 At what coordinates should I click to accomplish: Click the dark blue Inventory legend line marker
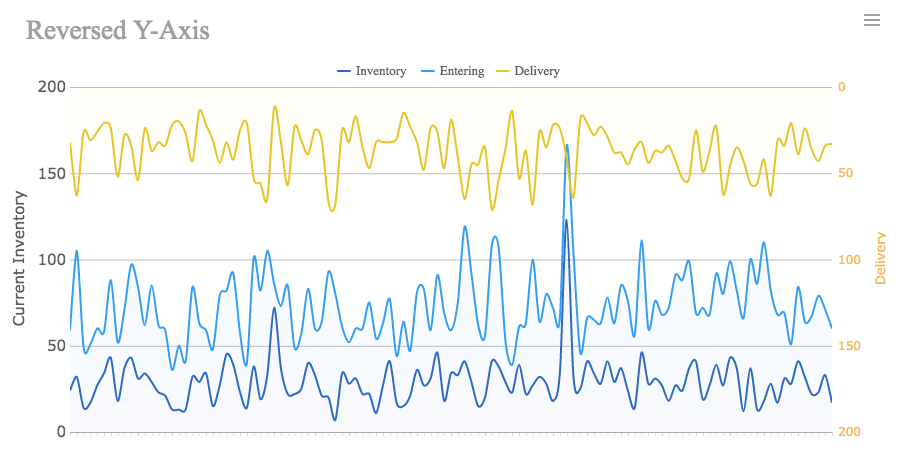click(345, 71)
